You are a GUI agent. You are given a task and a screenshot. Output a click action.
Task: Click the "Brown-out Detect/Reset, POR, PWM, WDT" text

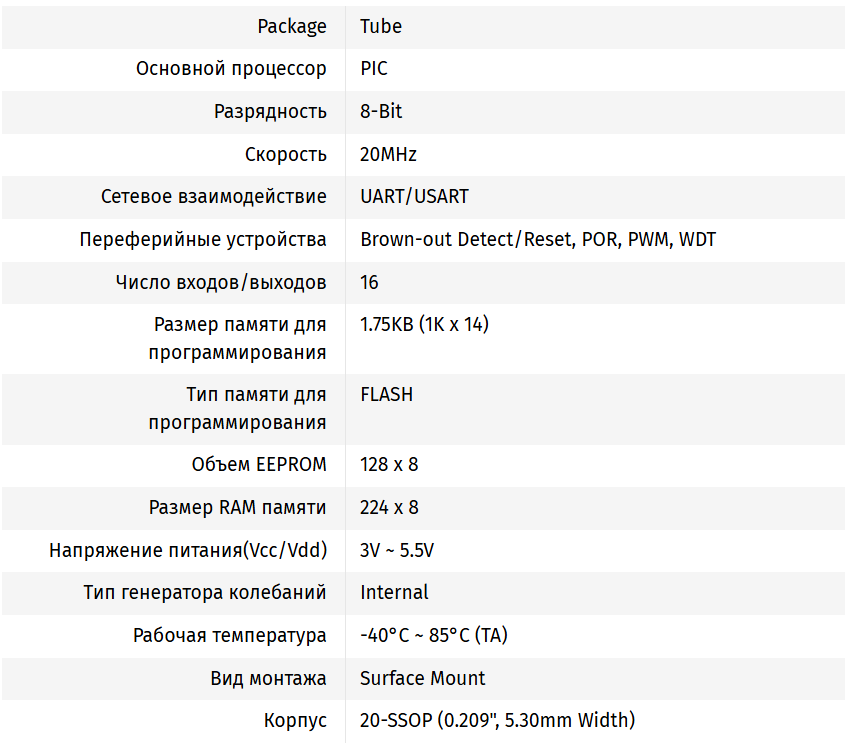pyautogui.click(x=538, y=240)
